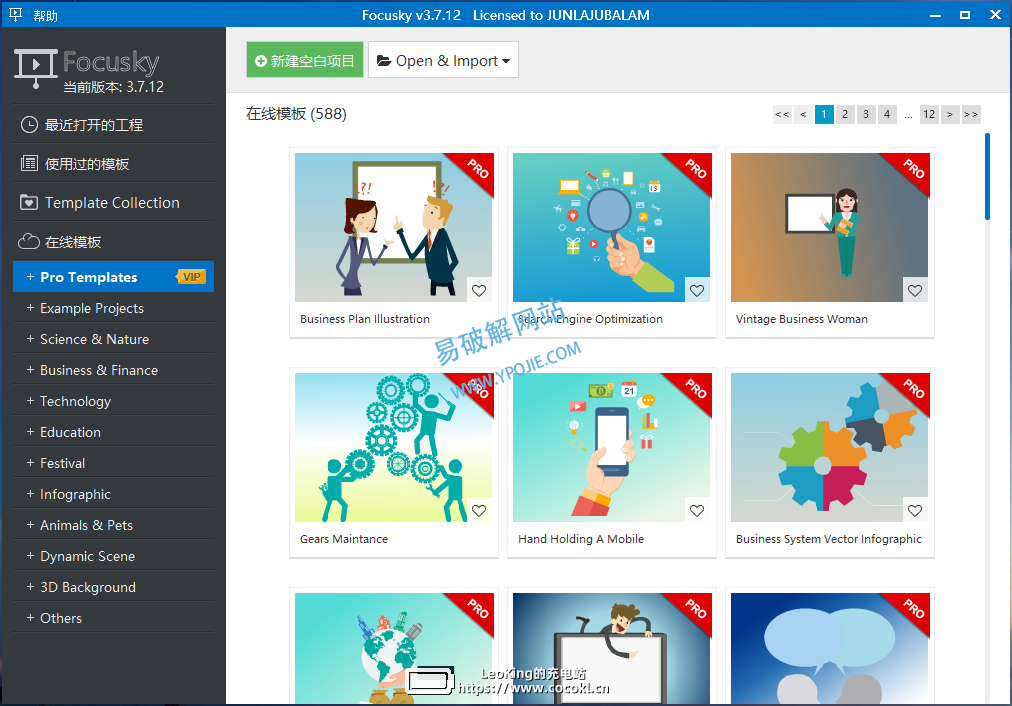Open the Vintage Business Woman thumbnail

(830, 227)
